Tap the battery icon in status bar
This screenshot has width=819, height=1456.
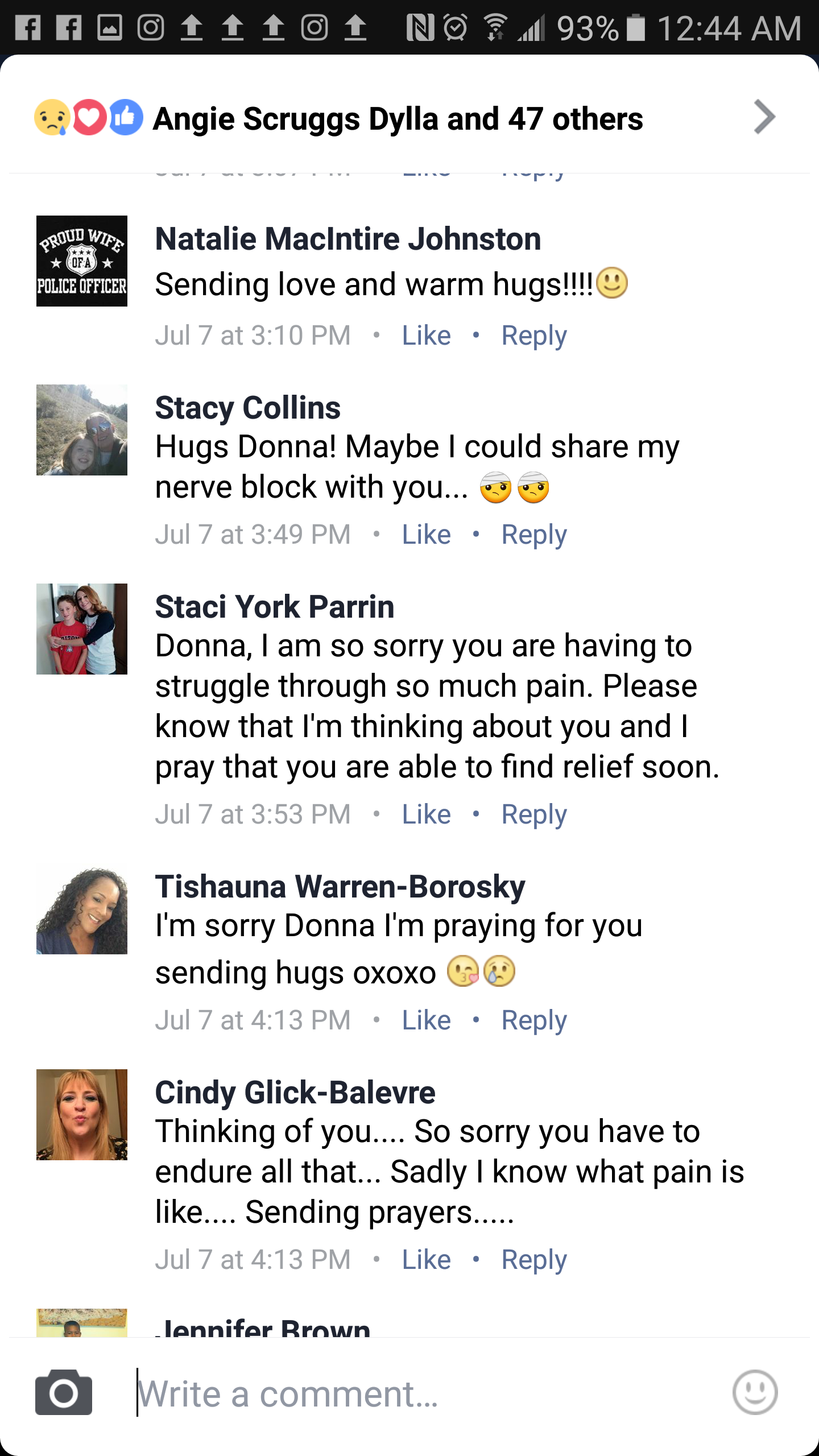pyautogui.click(x=636, y=27)
